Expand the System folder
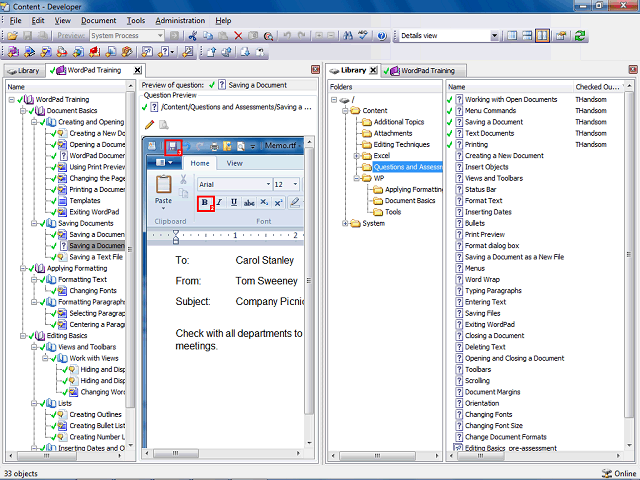This screenshot has height=480, width=640. coord(345,223)
